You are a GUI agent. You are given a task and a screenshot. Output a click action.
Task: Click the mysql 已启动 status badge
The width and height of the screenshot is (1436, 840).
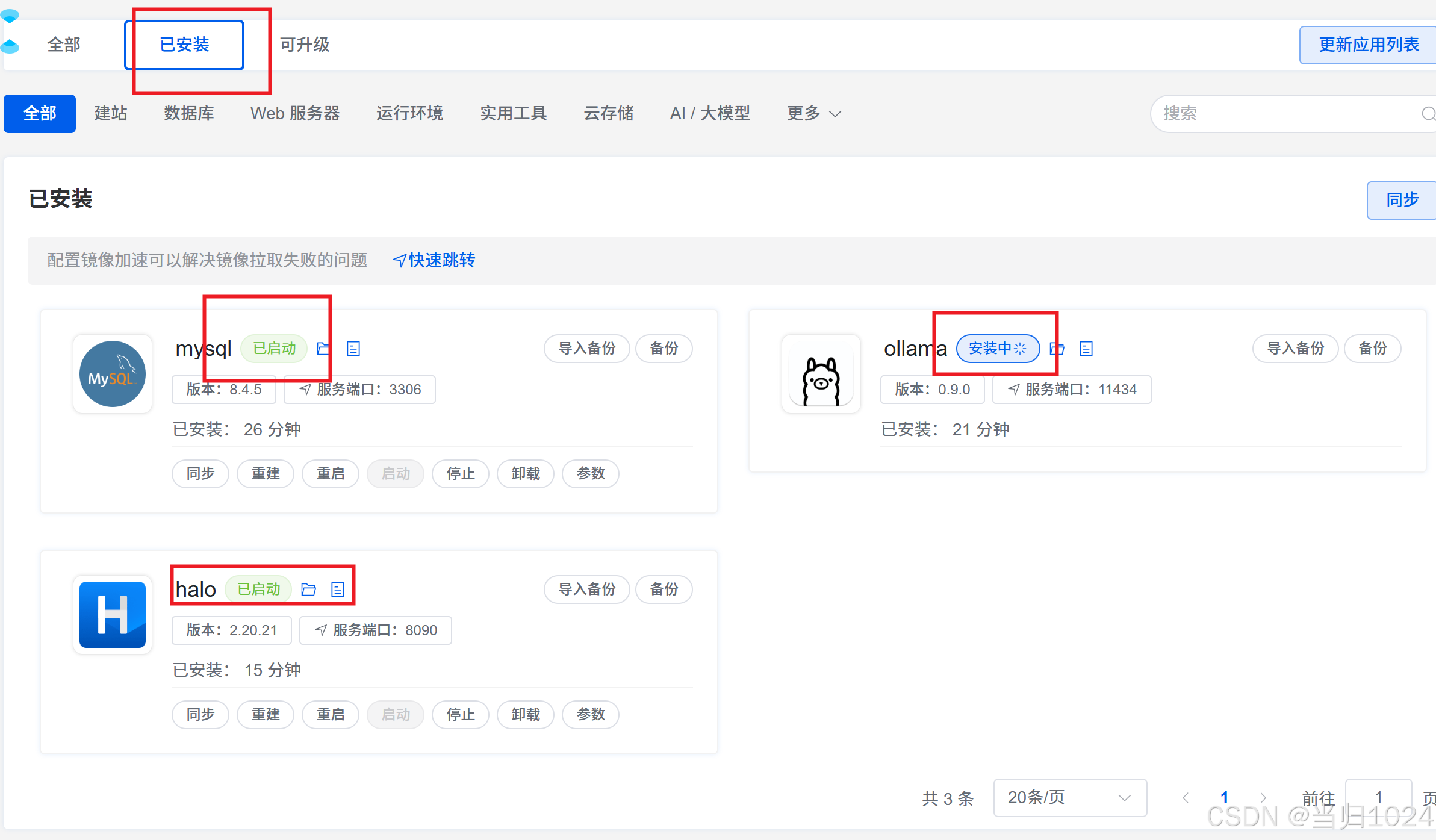274,349
